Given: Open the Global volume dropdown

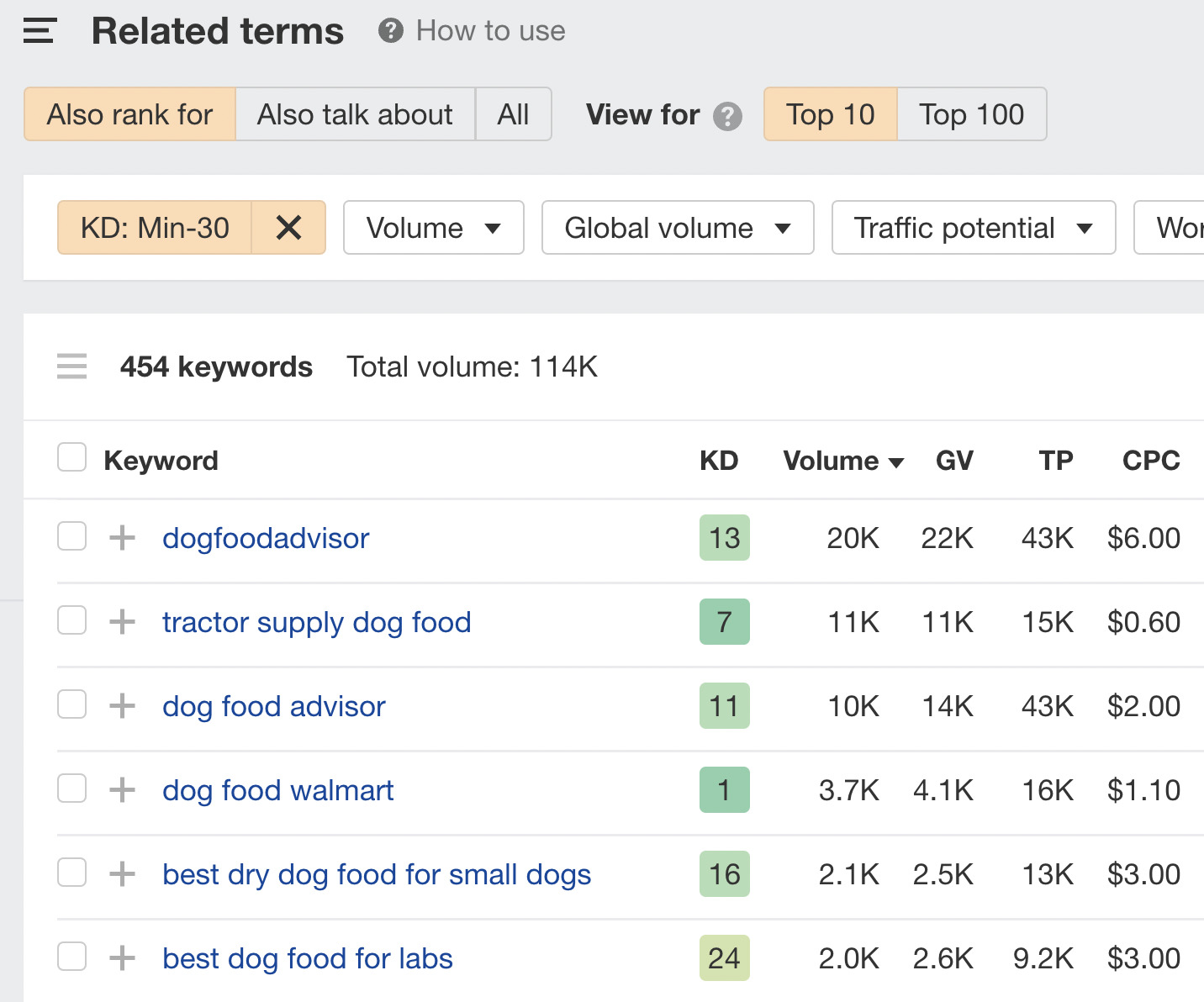Looking at the screenshot, I should pyautogui.click(x=678, y=227).
